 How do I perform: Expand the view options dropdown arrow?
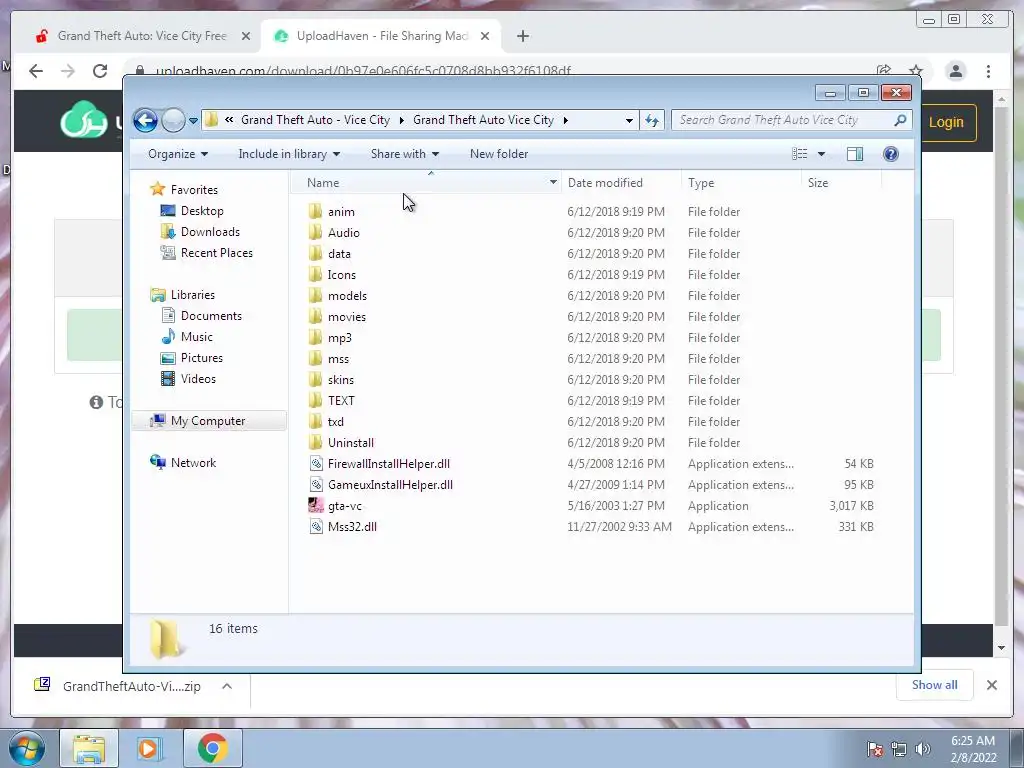click(x=821, y=154)
